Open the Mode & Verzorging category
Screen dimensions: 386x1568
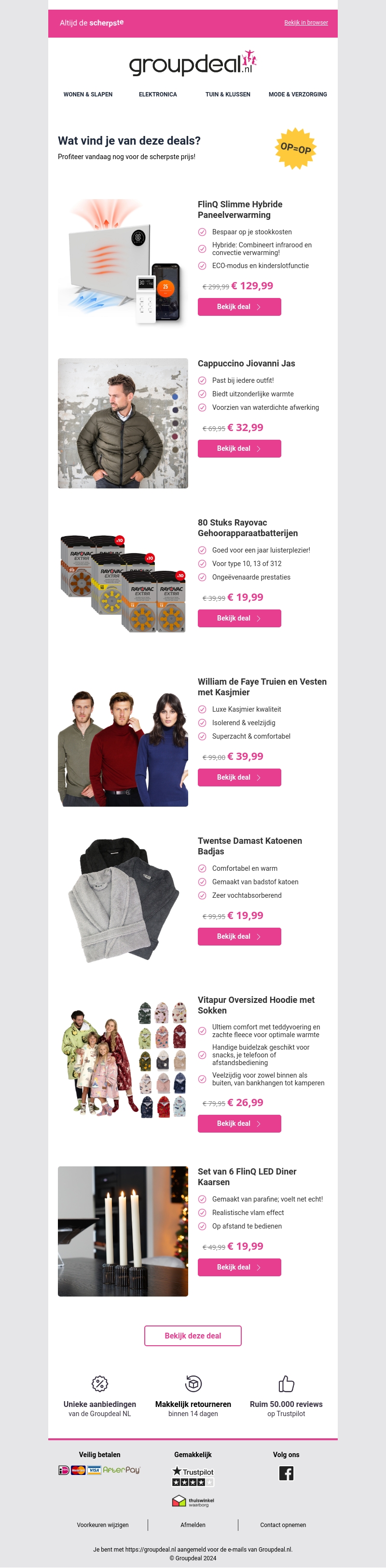click(x=298, y=95)
